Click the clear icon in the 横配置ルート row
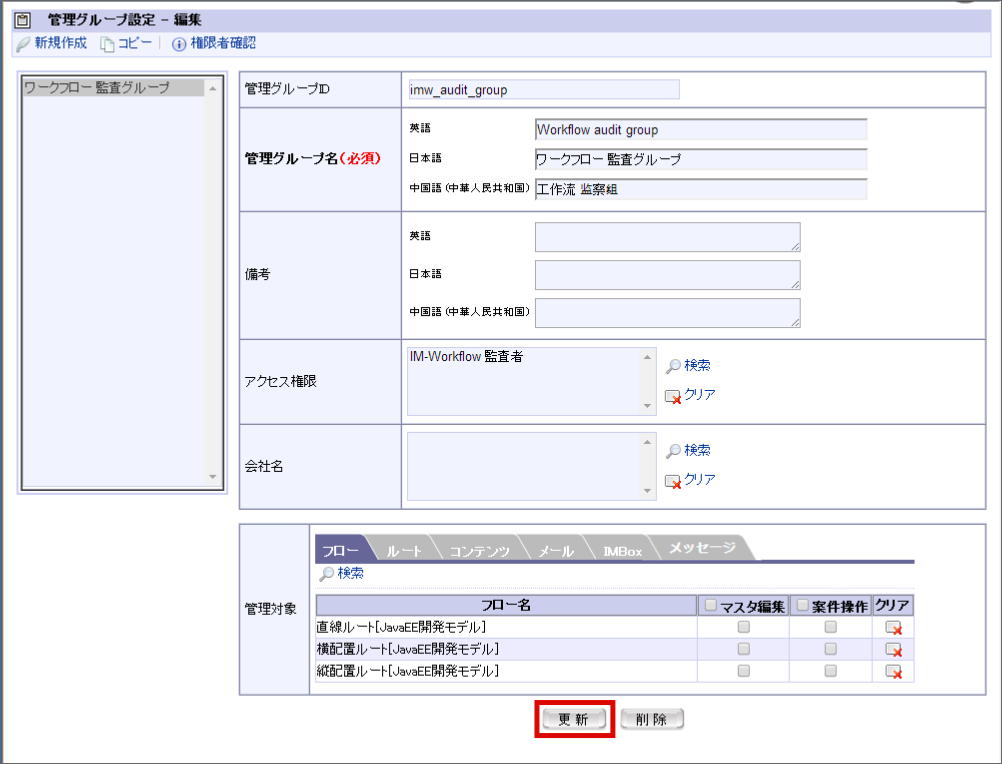Screen dimensions: 1002x764 (893, 650)
